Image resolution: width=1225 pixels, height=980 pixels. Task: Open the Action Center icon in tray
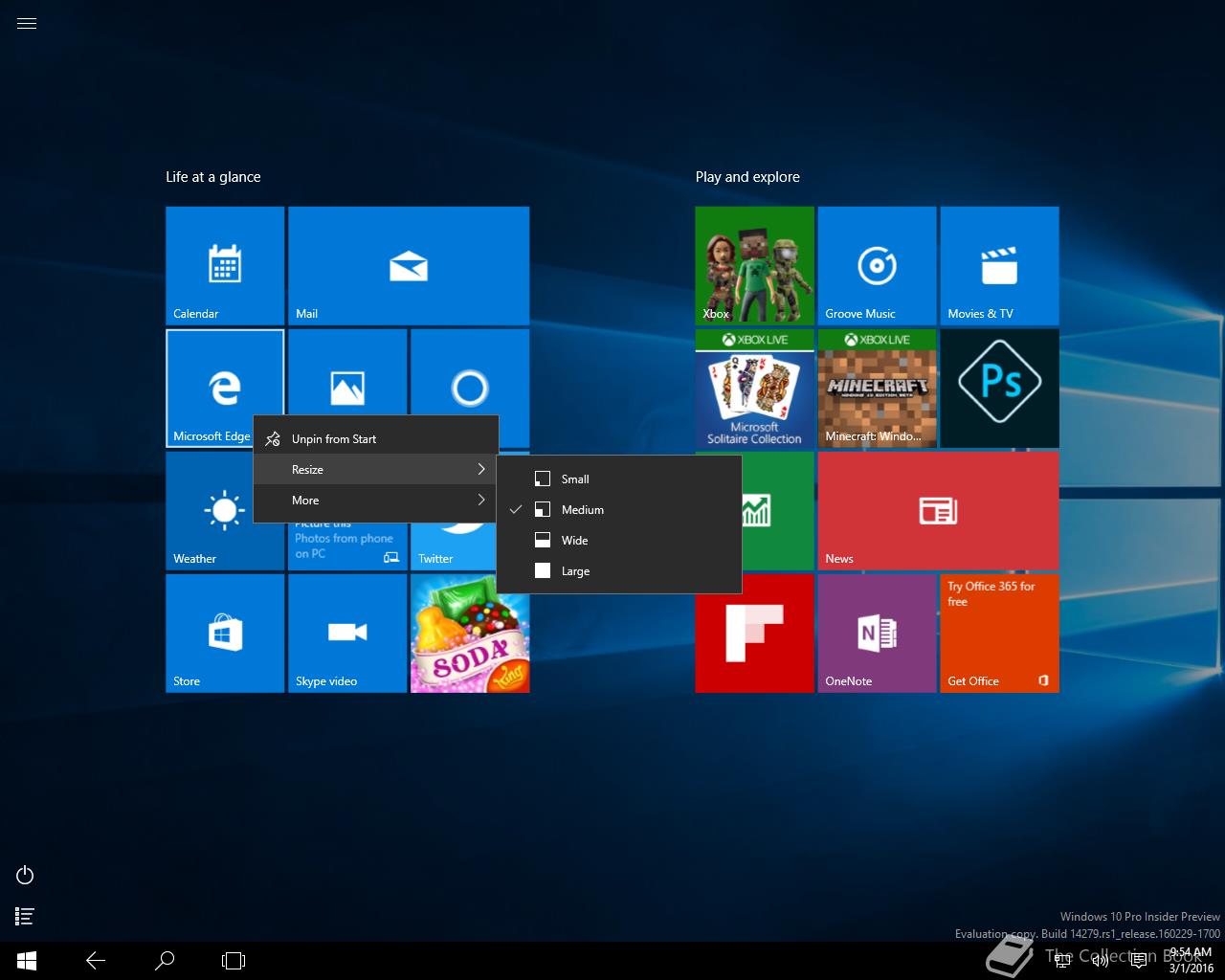pos(1139,960)
